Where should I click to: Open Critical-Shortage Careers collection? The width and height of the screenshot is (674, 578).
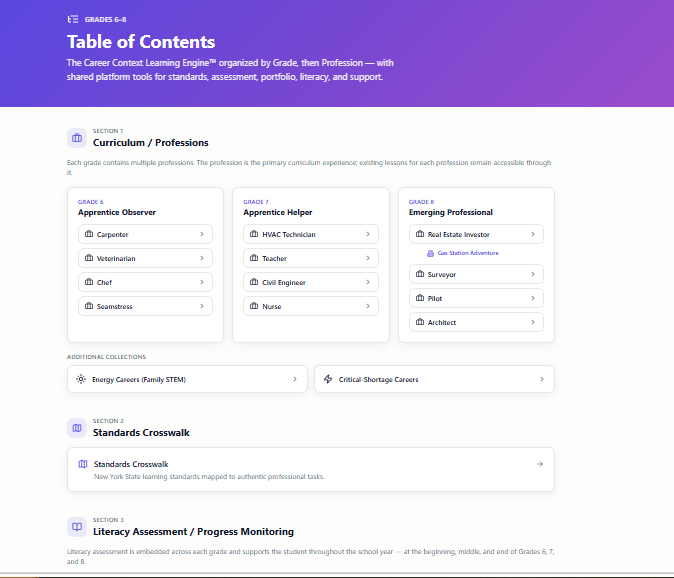pyautogui.click(x=435, y=379)
